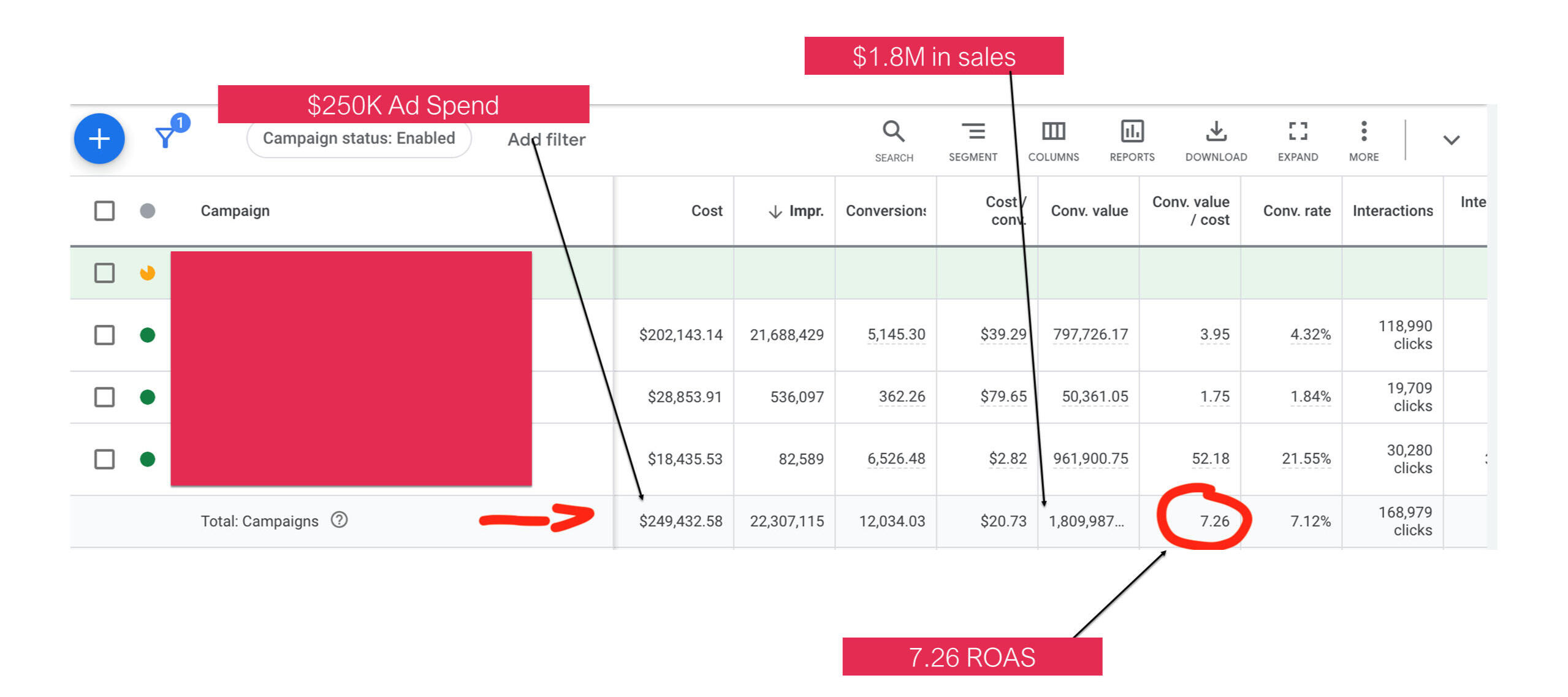This screenshot has width=1568, height=697.
Task: Sort by the Impr. column header
Action: (x=804, y=211)
